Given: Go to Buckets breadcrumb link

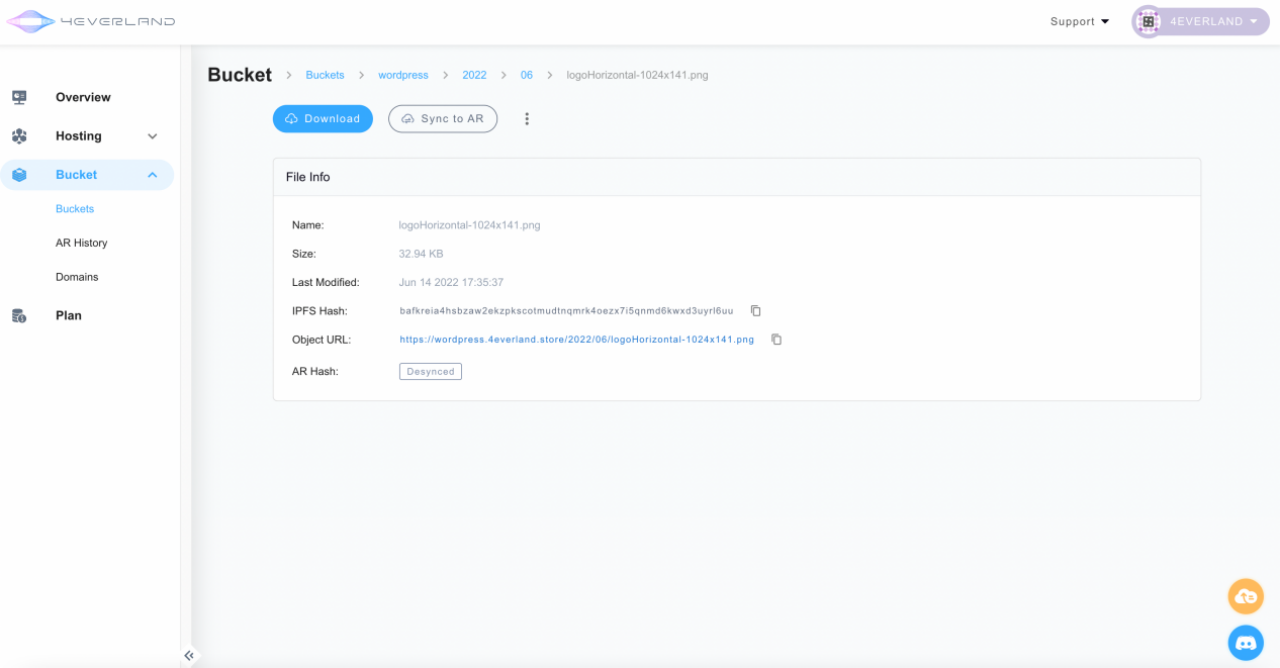Looking at the screenshot, I should (325, 75).
